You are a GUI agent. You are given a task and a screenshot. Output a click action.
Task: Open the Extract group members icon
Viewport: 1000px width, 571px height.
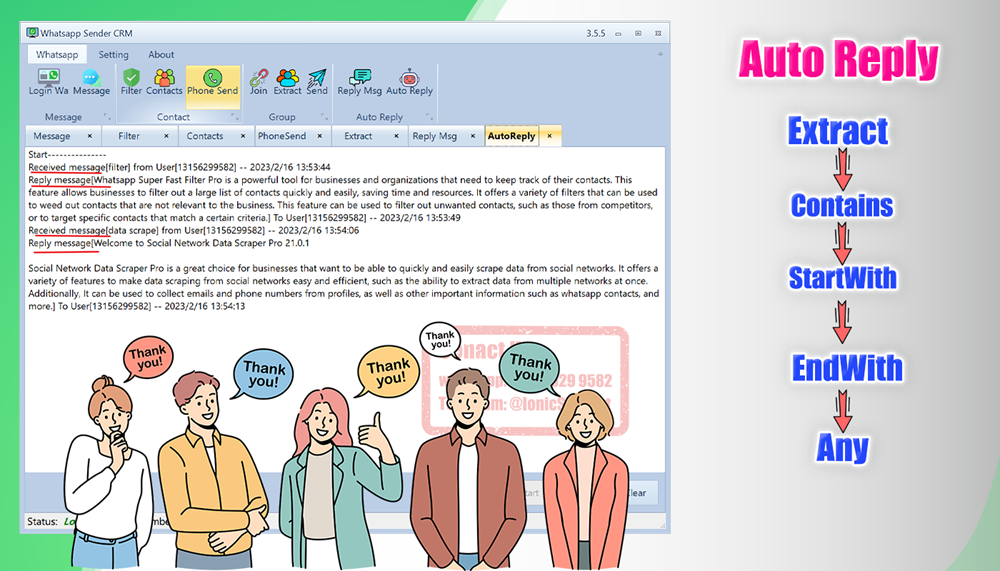pyautogui.click(x=288, y=82)
